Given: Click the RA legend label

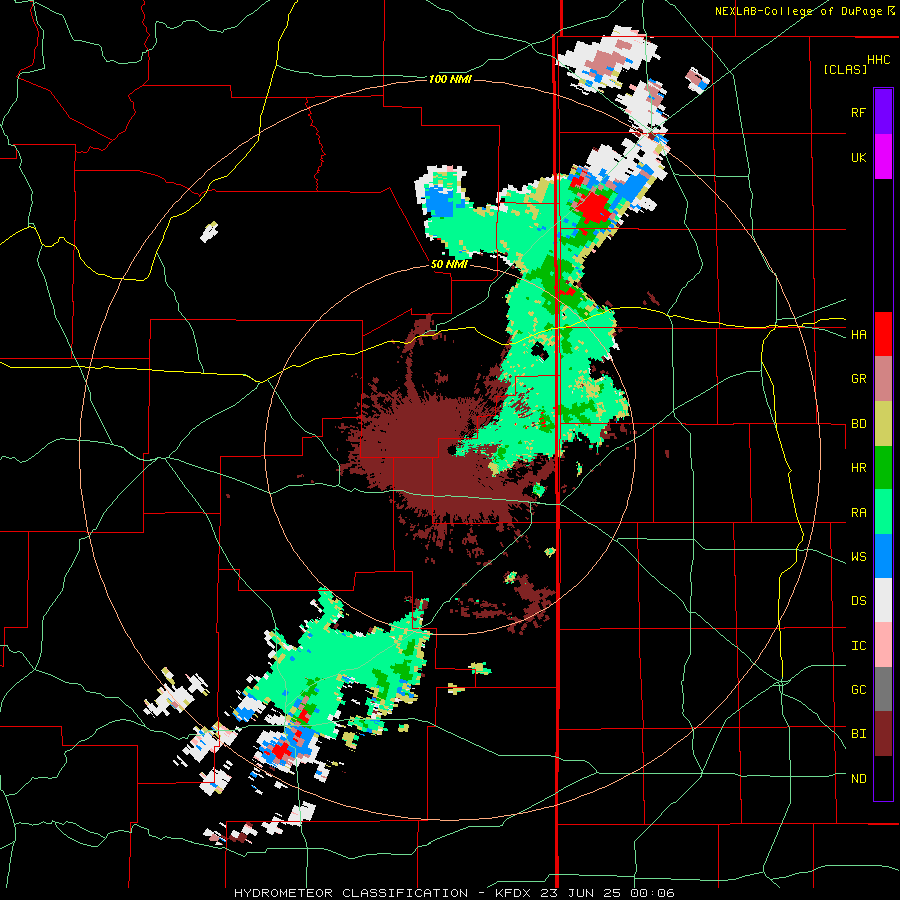Looking at the screenshot, I should (x=858, y=513).
